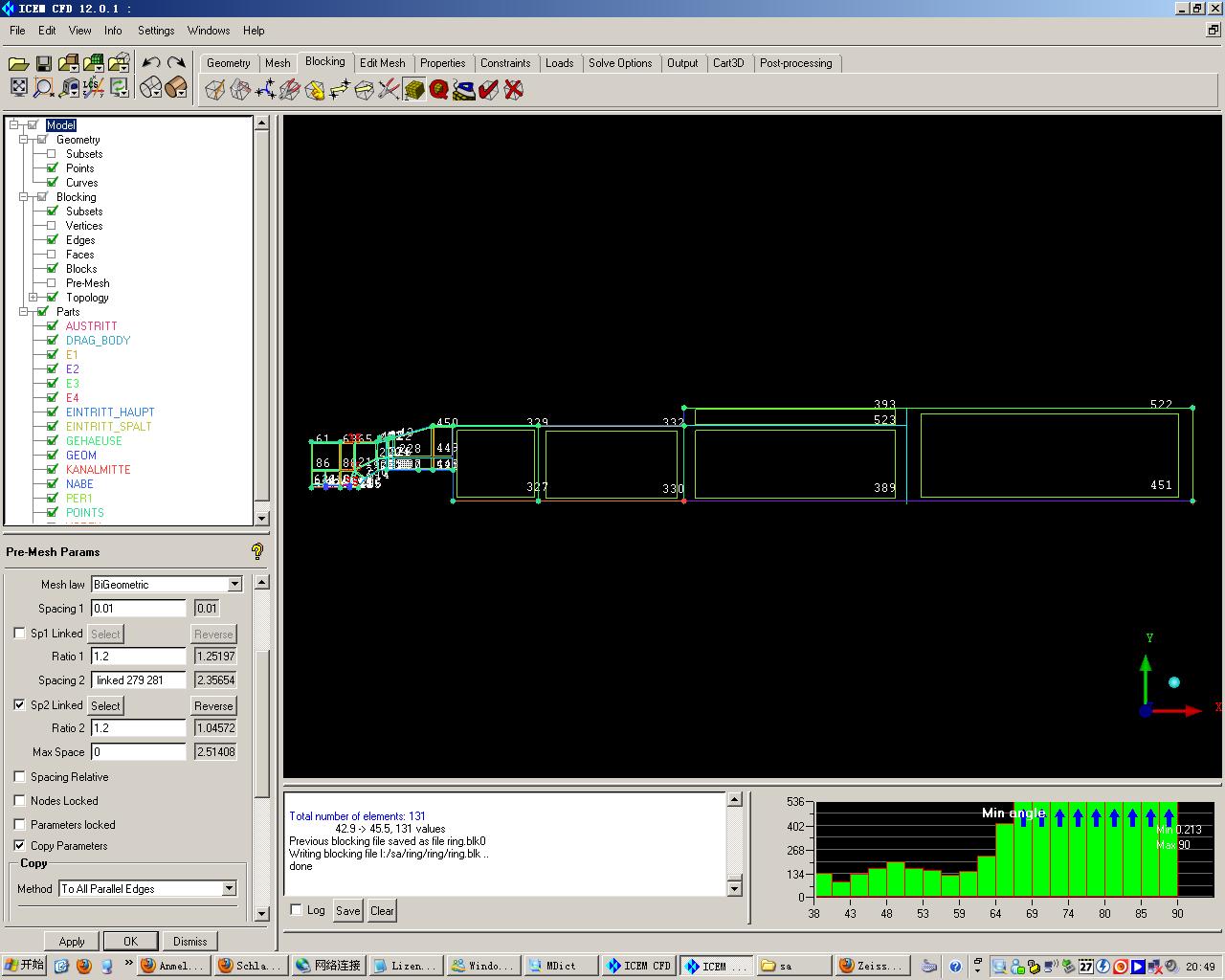Image resolution: width=1225 pixels, height=980 pixels.
Task: Click the Split Block tool
Action: click(x=240, y=90)
